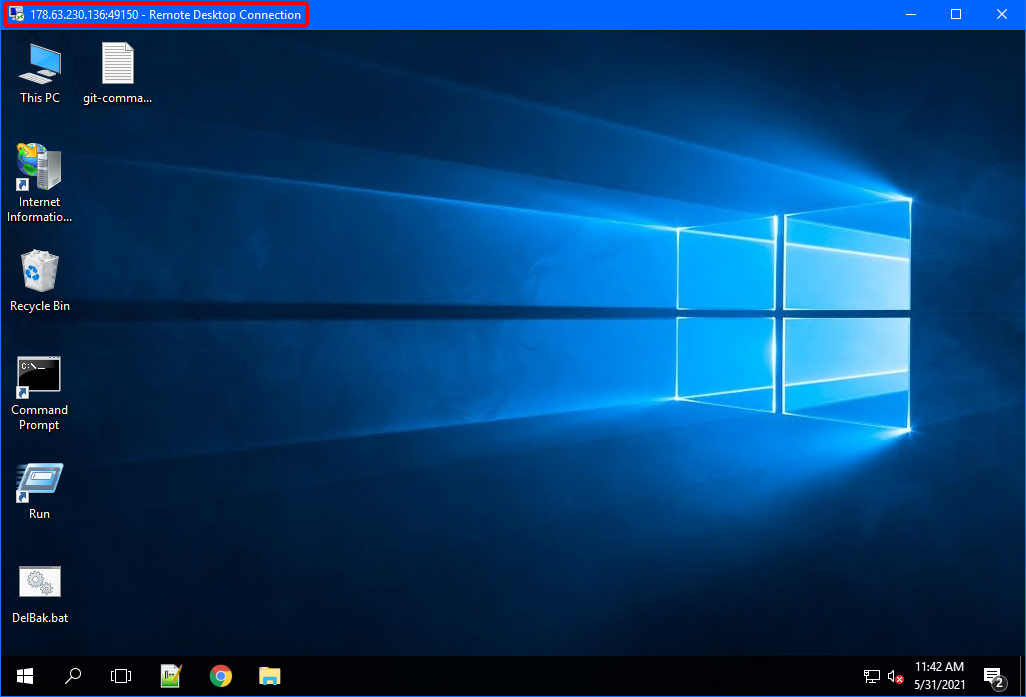Open Task View on the taskbar
The width and height of the screenshot is (1026, 697).
pyautogui.click(x=121, y=676)
